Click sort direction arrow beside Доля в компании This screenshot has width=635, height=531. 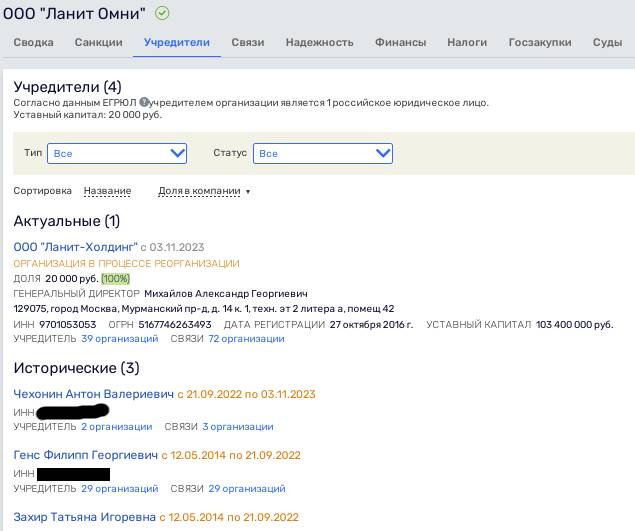coord(248,192)
